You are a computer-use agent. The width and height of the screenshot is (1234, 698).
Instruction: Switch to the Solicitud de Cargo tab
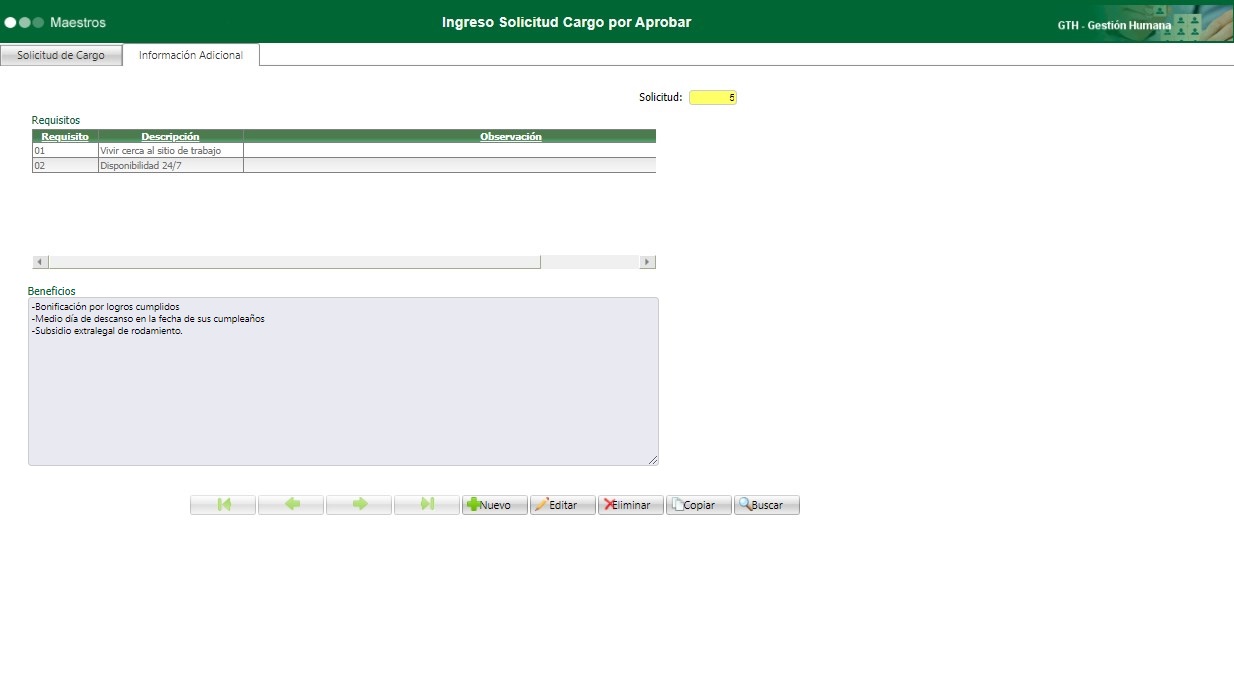(x=61, y=55)
